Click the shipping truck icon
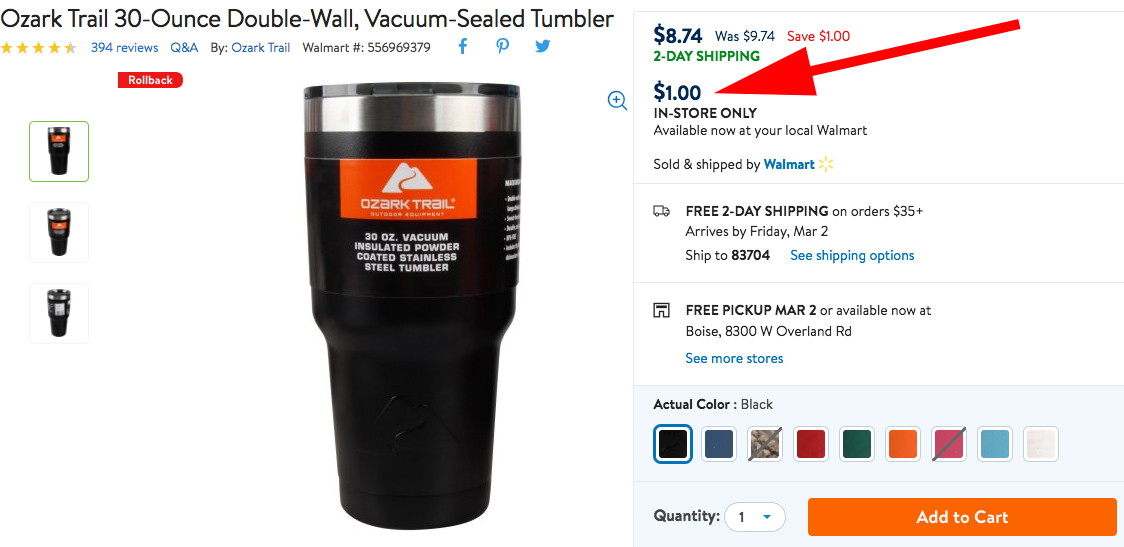This screenshot has height=547, width=1124. coord(662,211)
